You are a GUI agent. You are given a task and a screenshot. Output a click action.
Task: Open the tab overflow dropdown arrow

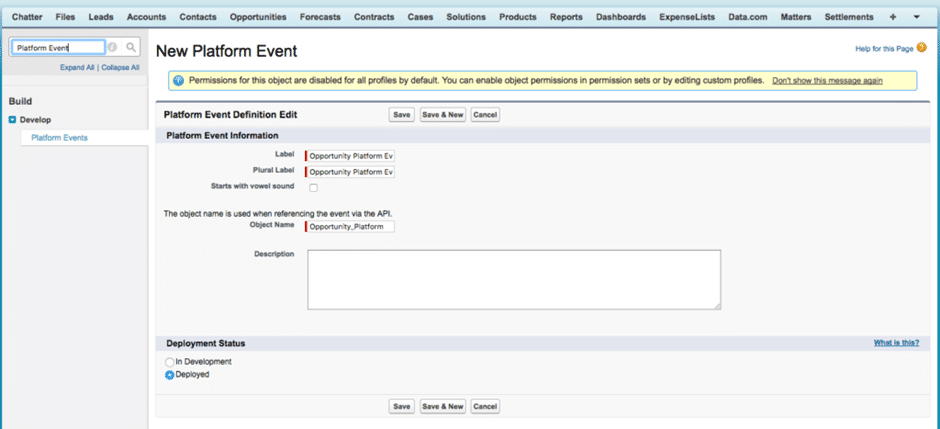pos(916,17)
